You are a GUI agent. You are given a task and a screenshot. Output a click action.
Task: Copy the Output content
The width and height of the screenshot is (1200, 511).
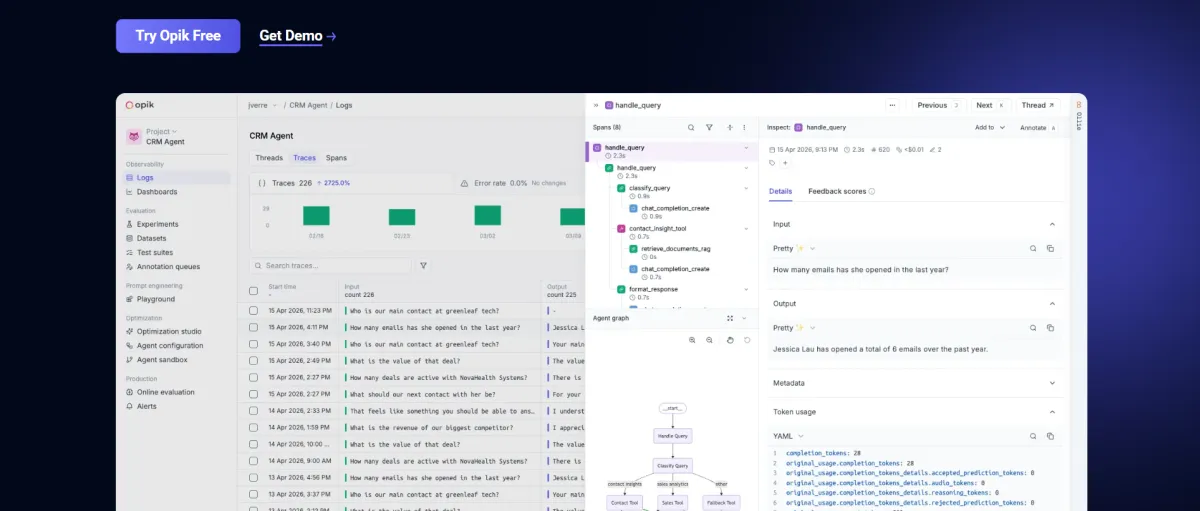tap(1050, 328)
